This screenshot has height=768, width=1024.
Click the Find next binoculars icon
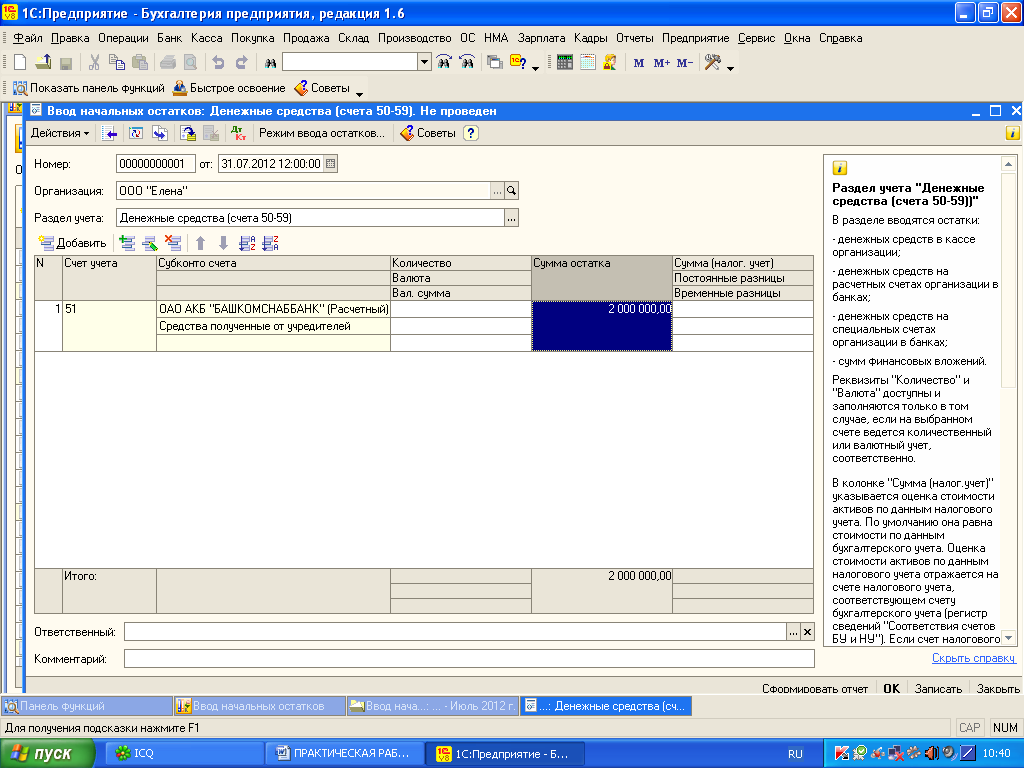pos(444,62)
